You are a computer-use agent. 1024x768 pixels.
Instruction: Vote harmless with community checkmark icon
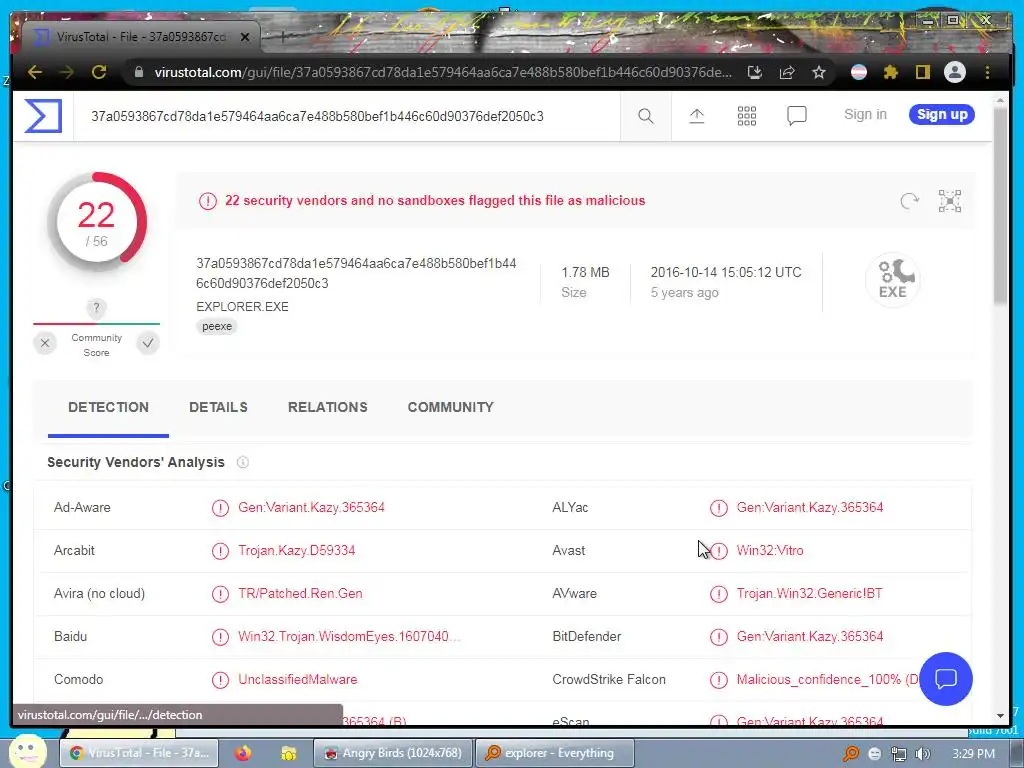[148, 343]
